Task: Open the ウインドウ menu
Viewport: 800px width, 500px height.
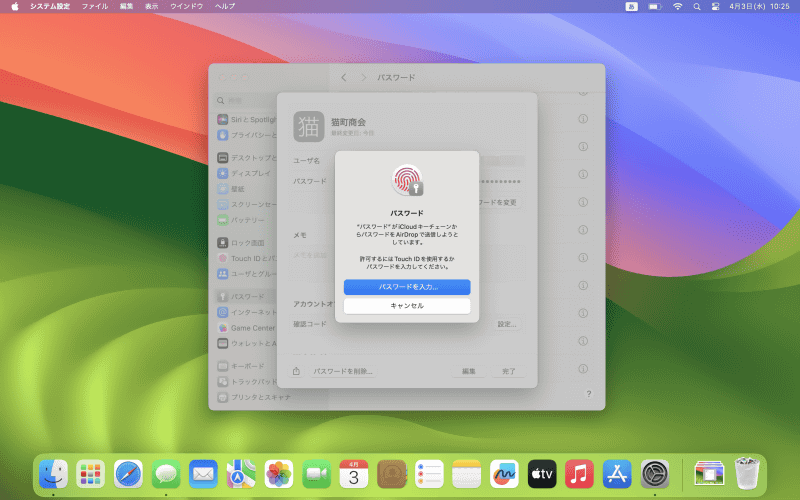Action: point(186,6)
